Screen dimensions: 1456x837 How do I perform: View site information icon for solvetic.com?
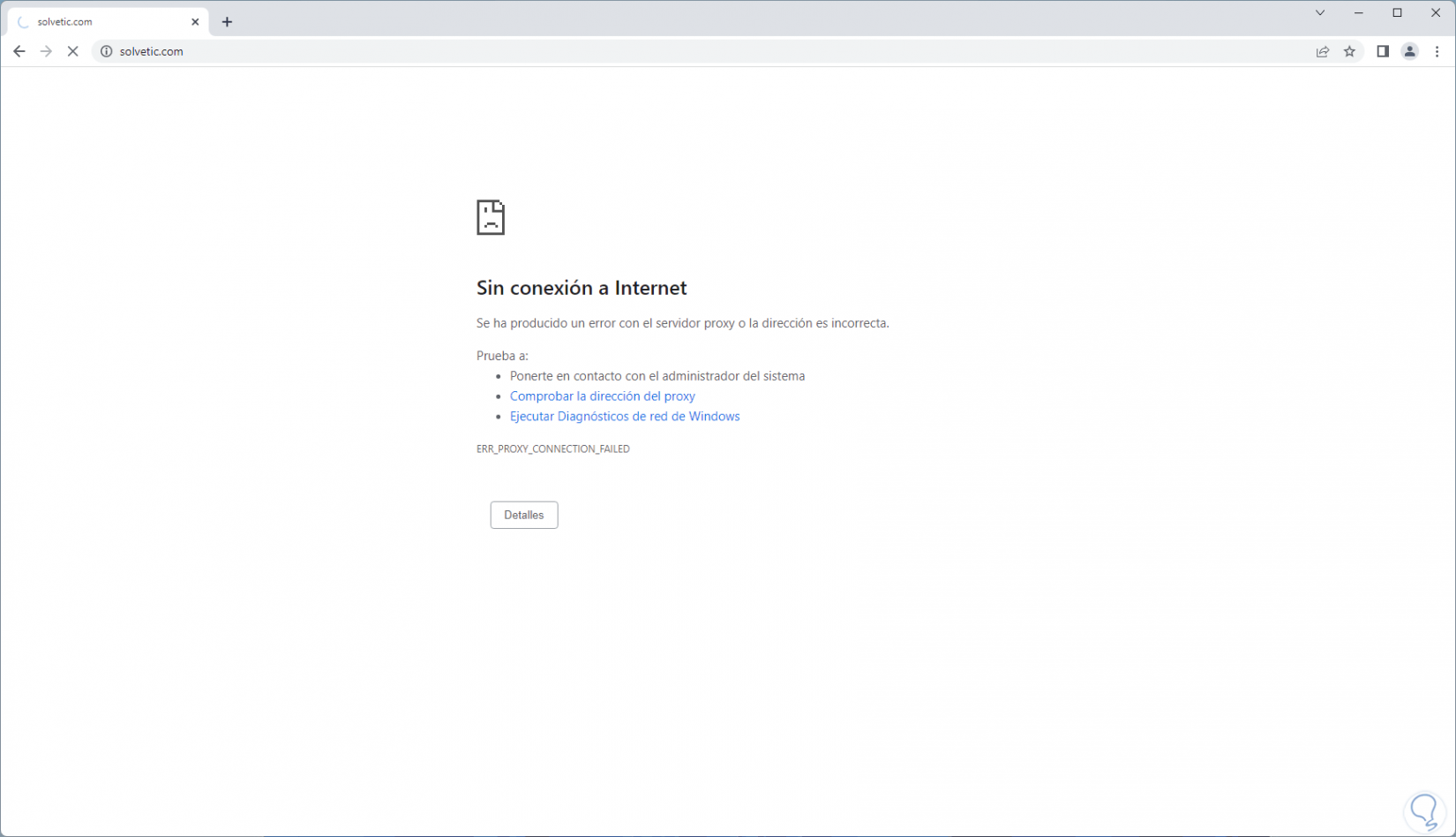click(x=107, y=51)
